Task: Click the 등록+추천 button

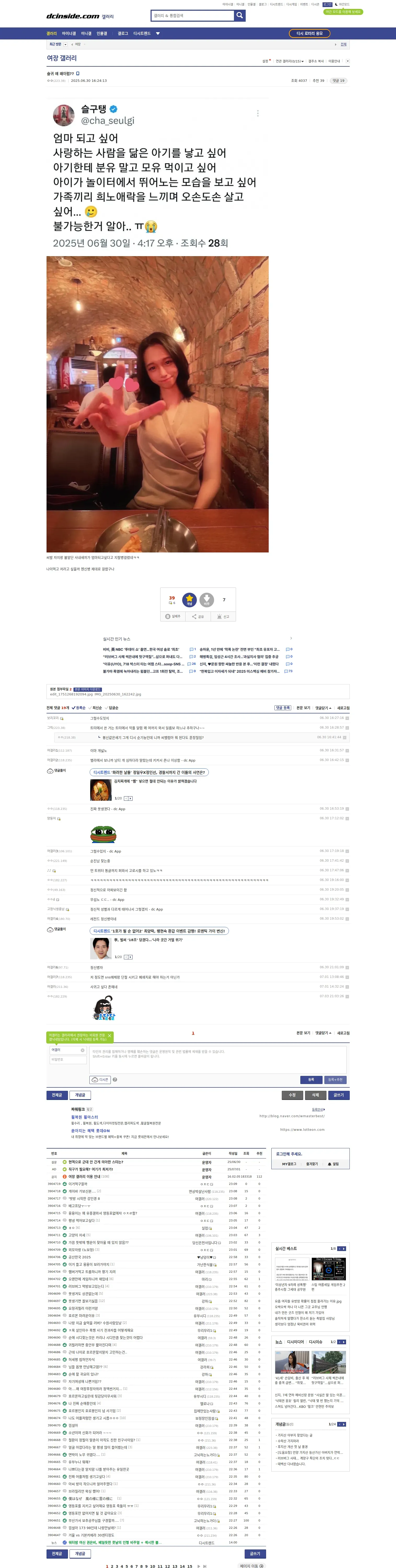Action: click(x=336, y=1080)
